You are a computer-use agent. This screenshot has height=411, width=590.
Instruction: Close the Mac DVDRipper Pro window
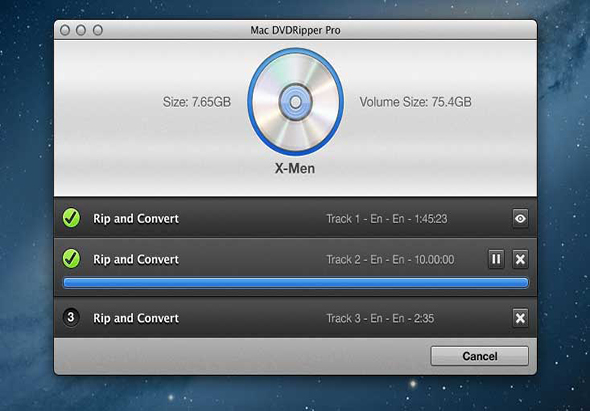tap(65, 30)
